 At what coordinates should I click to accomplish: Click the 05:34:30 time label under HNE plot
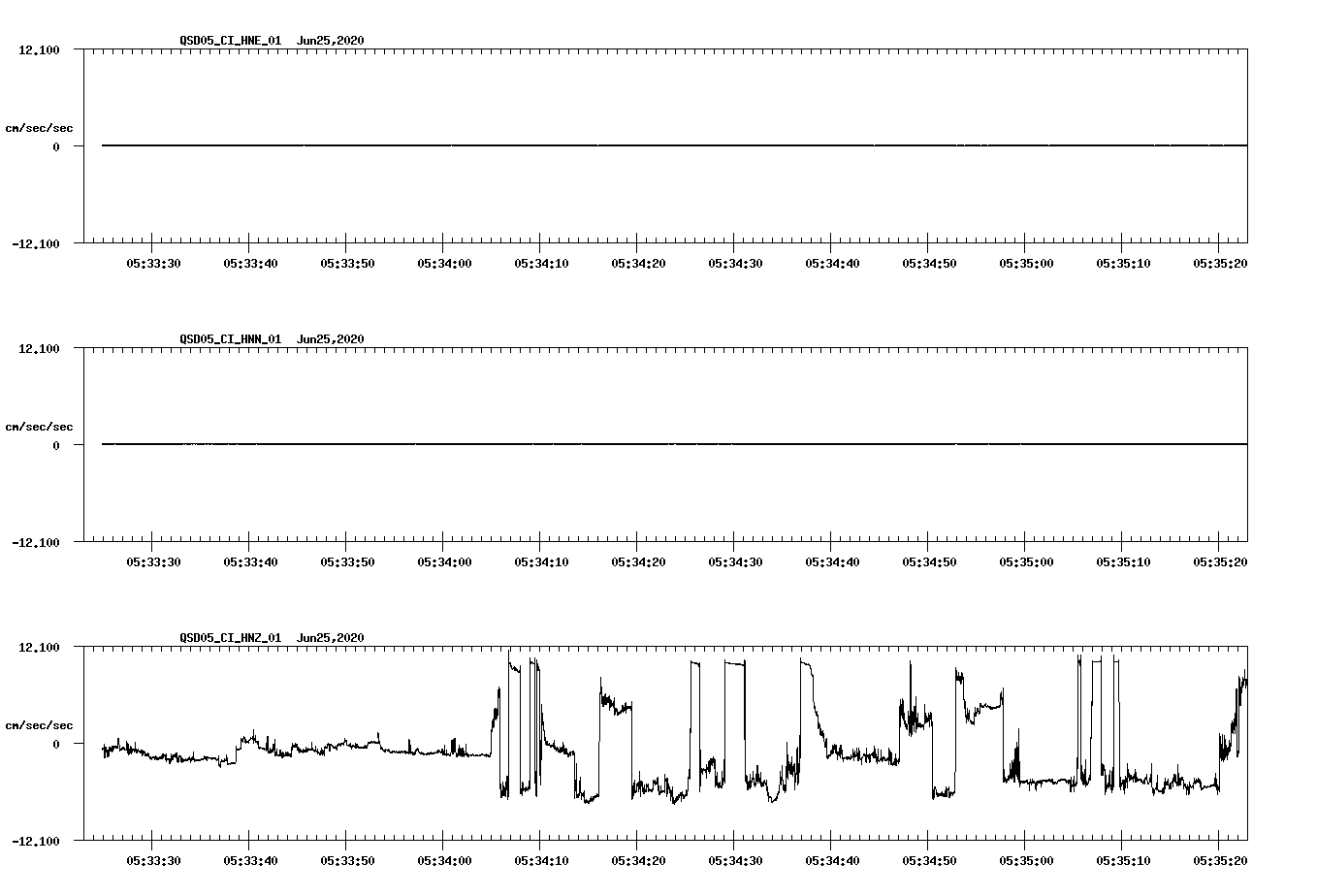point(735,264)
